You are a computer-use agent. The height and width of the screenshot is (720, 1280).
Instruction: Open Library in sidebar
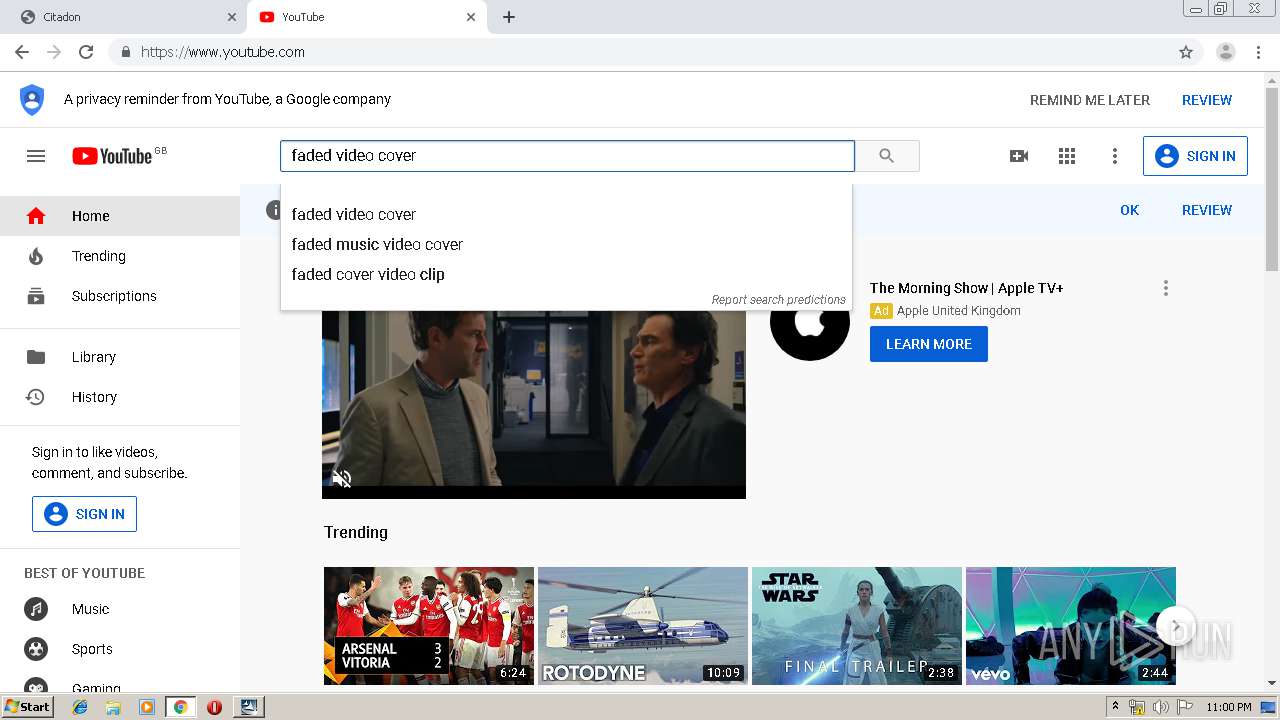(x=120, y=357)
